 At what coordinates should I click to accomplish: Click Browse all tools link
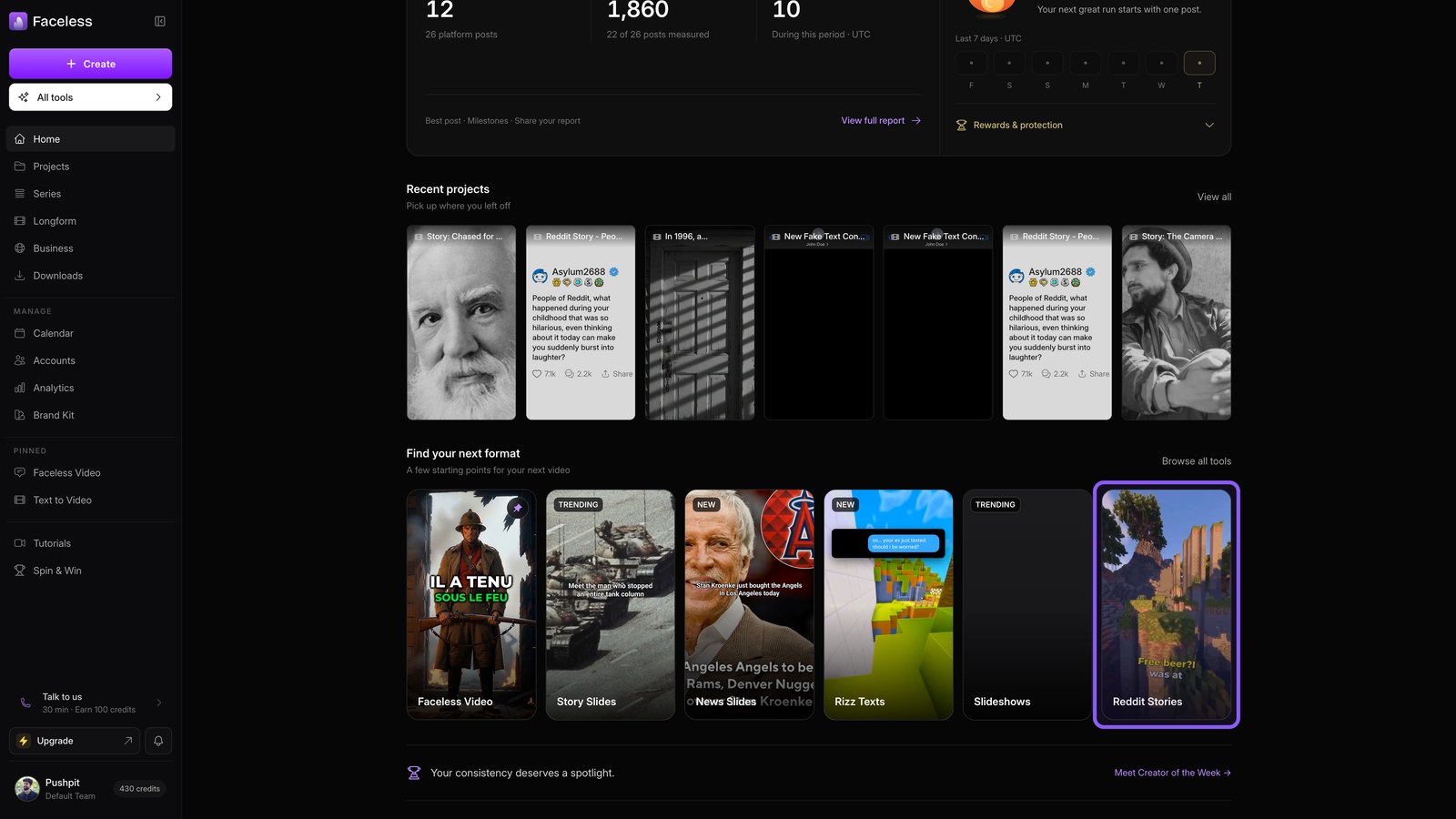1196,461
